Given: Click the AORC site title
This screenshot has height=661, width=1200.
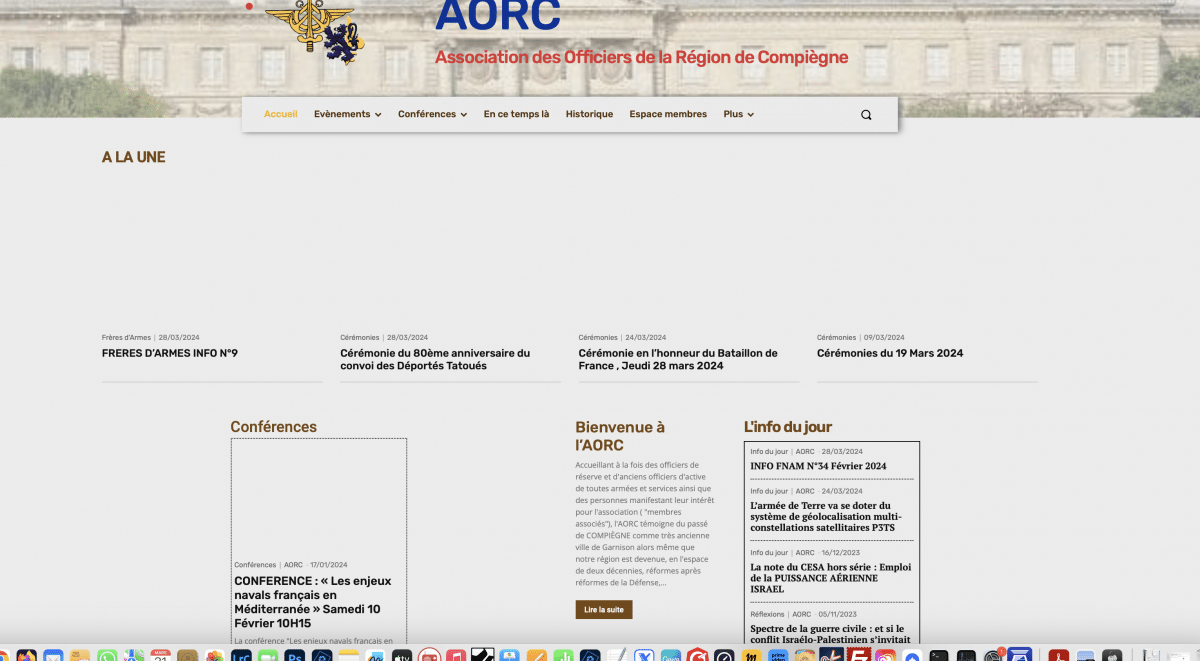Looking at the screenshot, I should (x=498, y=14).
